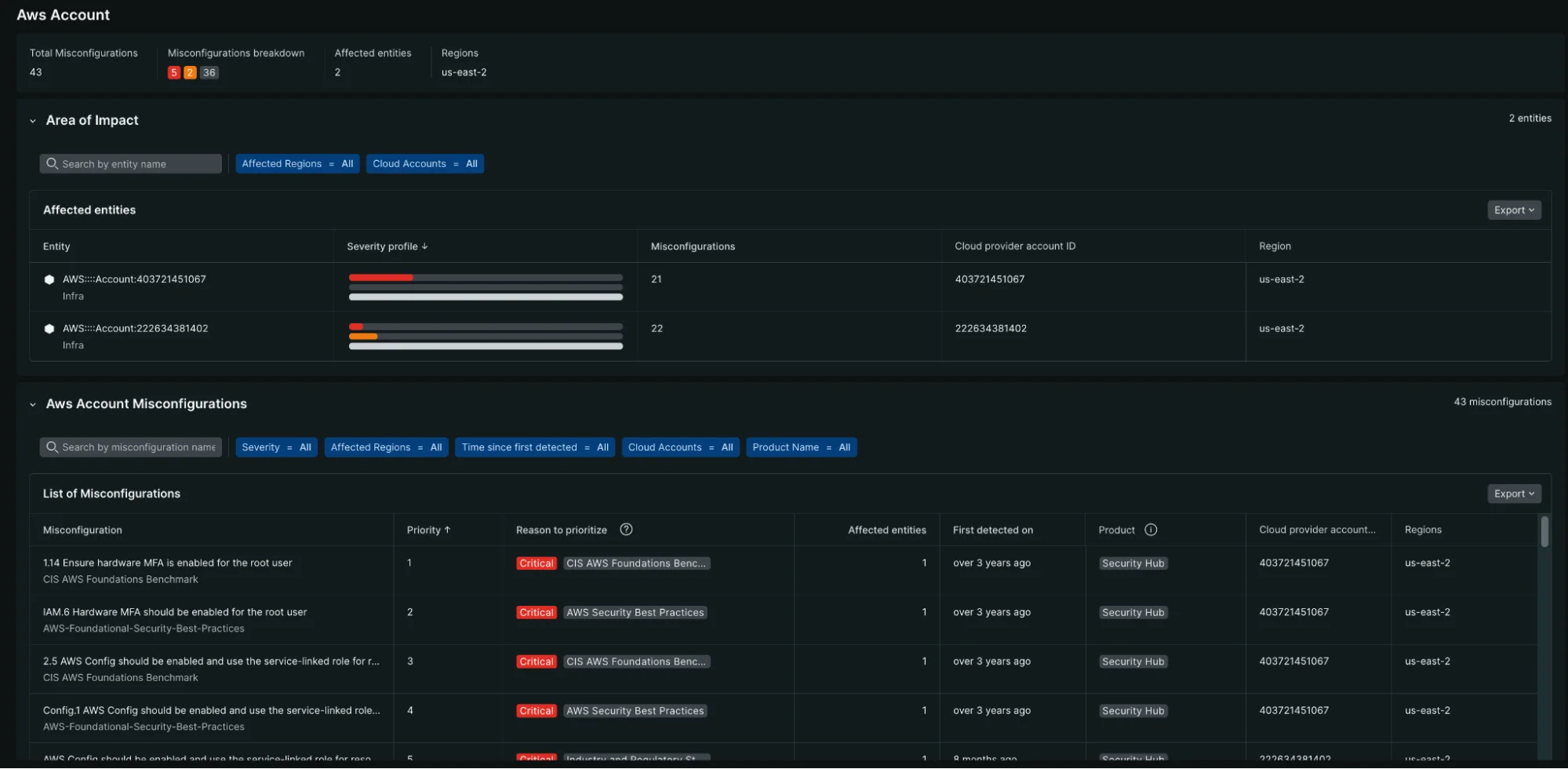Collapse the Aws Account Misconfigurations section
This screenshot has height=769, width=1568.
pos(32,403)
